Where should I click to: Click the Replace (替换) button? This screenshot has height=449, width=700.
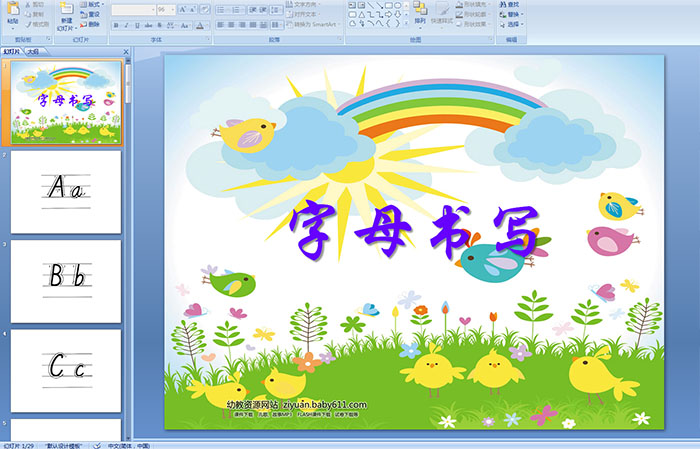point(512,14)
